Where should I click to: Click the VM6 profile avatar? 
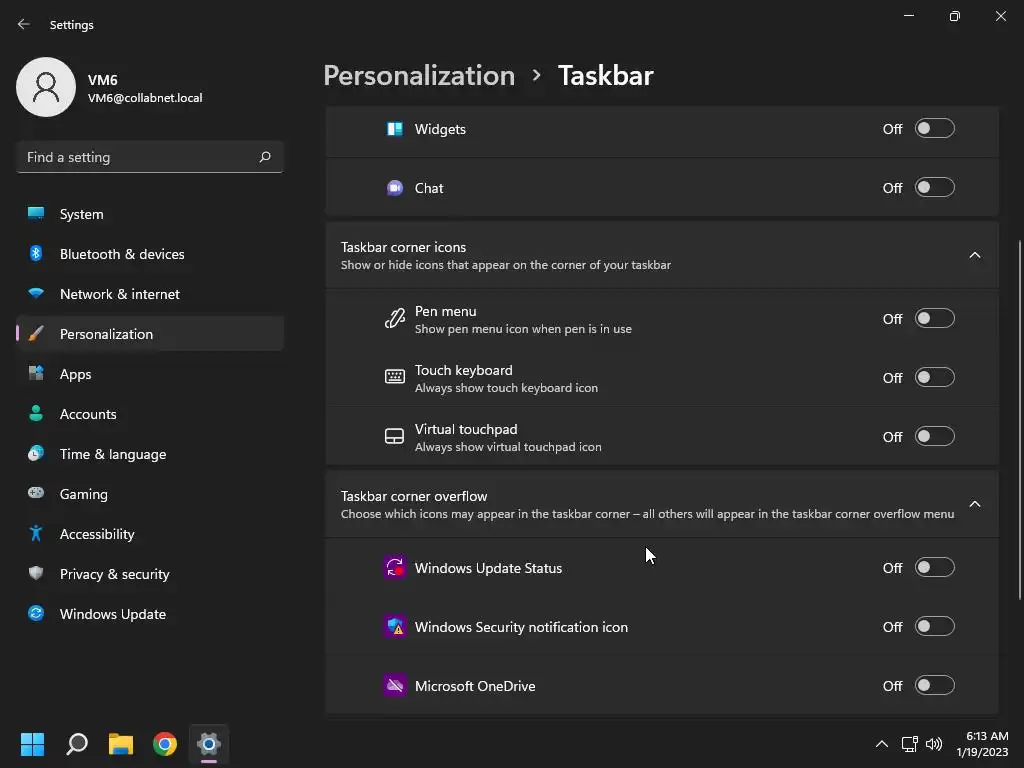(x=46, y=87)
